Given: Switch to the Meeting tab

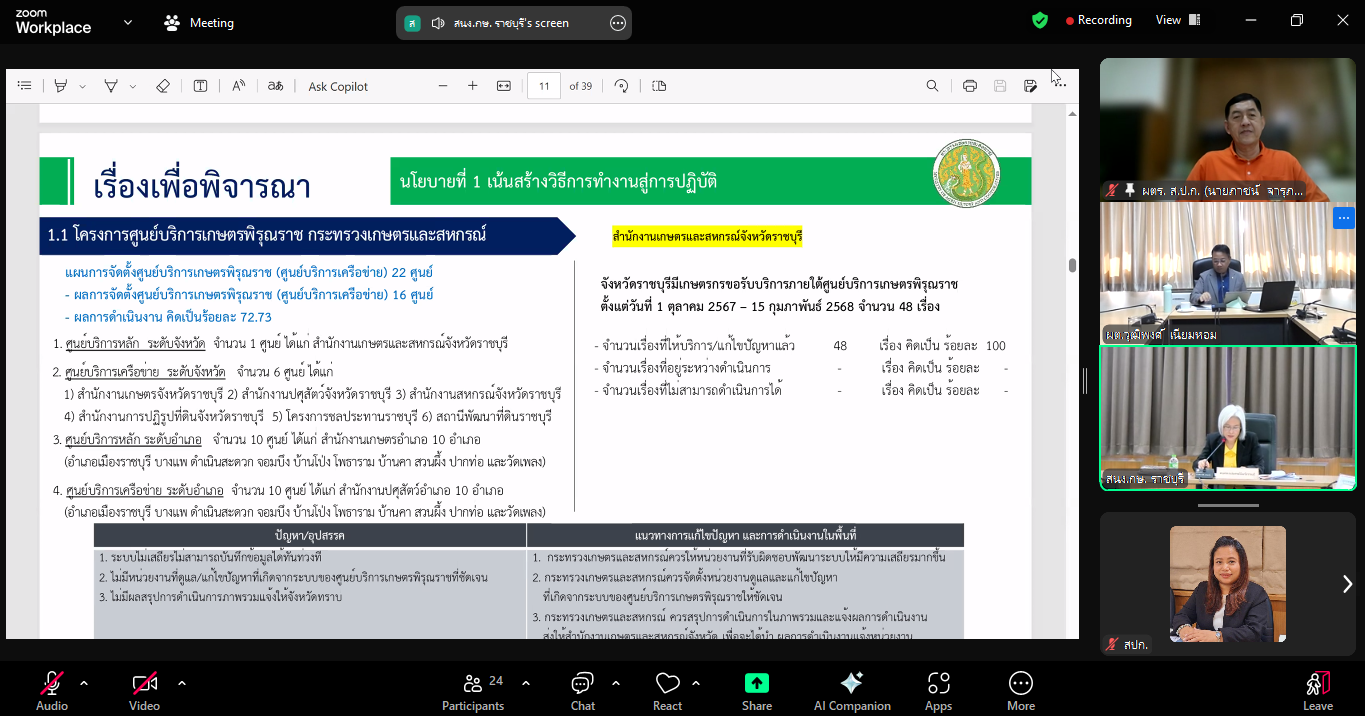Looking at the screenshot, I should click(x=199, y=21).
